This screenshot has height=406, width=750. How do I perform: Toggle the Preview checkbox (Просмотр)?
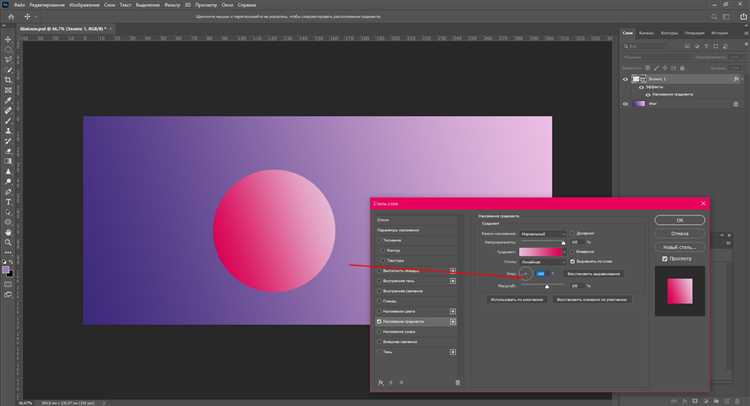pyautogui.click(x=665, y=259)
